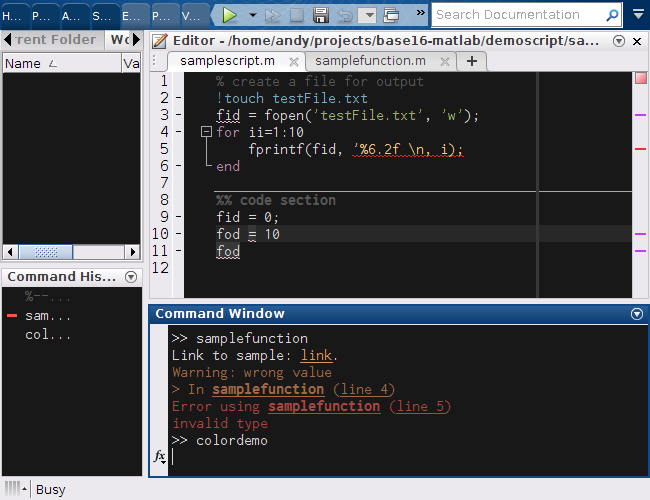650x500 pixels.
Task: Toggle breakpoint dash on line 6
Action: (179, 166)
